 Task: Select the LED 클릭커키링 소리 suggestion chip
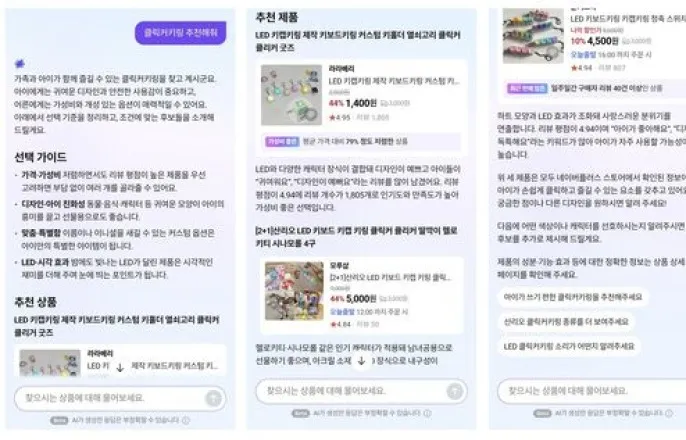coord(569,346)
